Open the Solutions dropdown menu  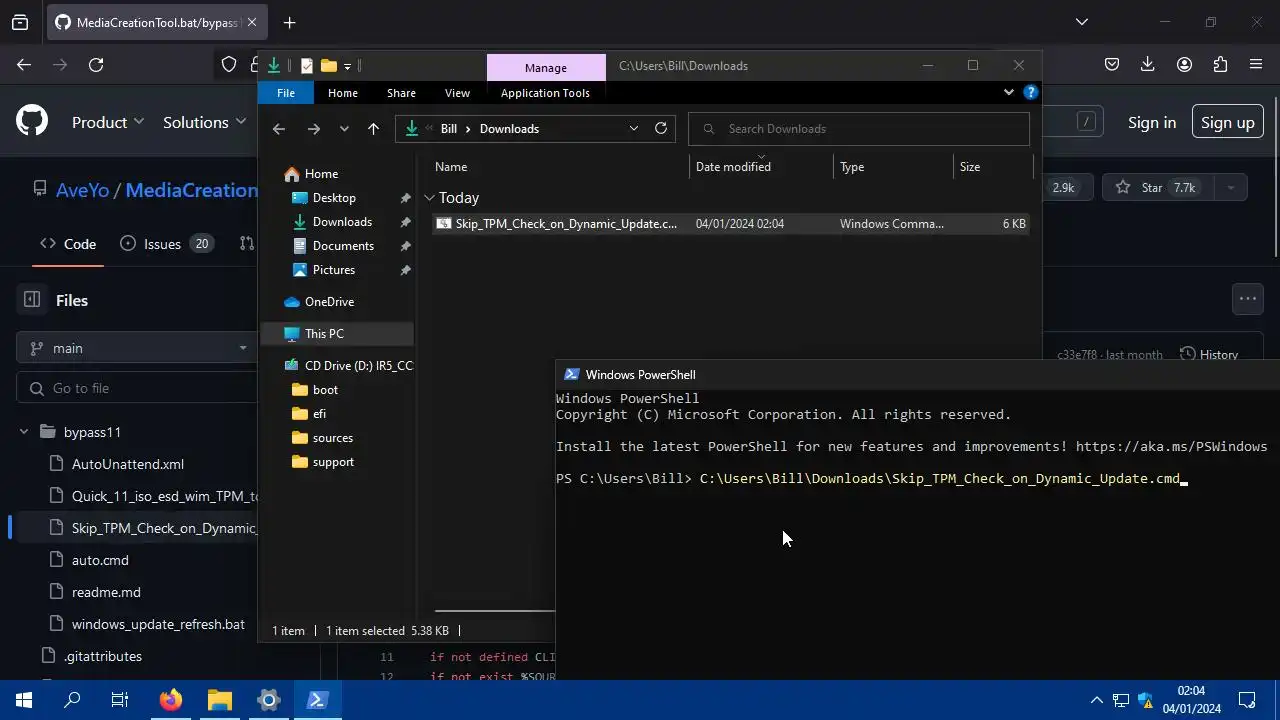204,122
